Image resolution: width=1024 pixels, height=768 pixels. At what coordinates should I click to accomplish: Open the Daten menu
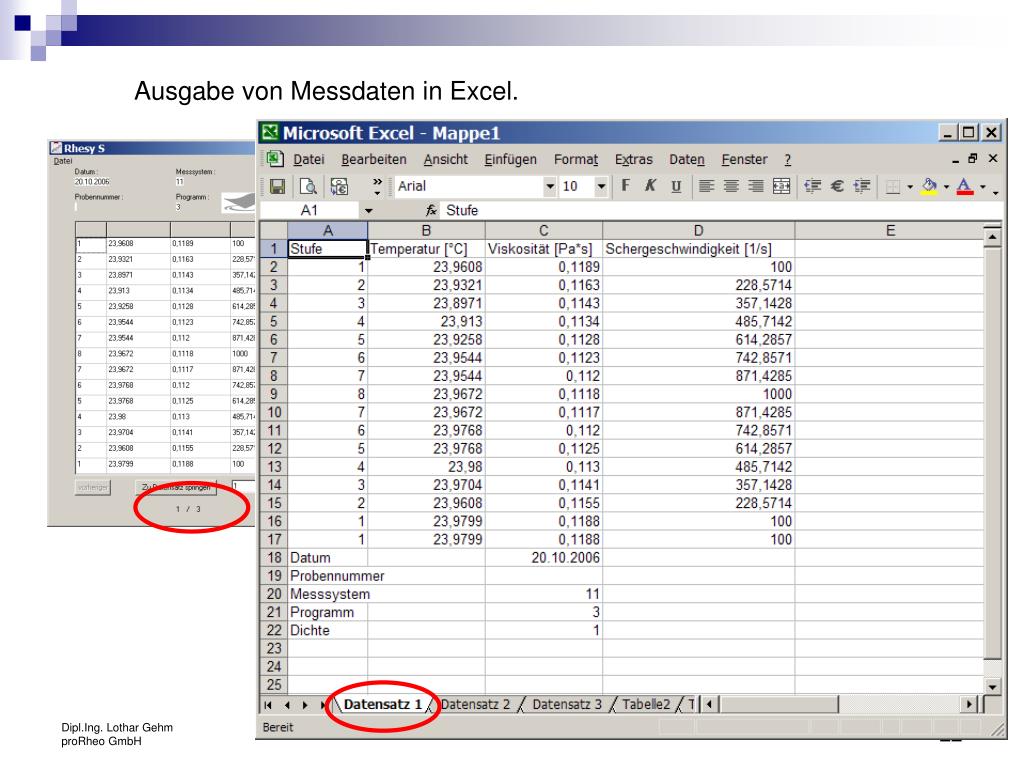click(687, 159)
